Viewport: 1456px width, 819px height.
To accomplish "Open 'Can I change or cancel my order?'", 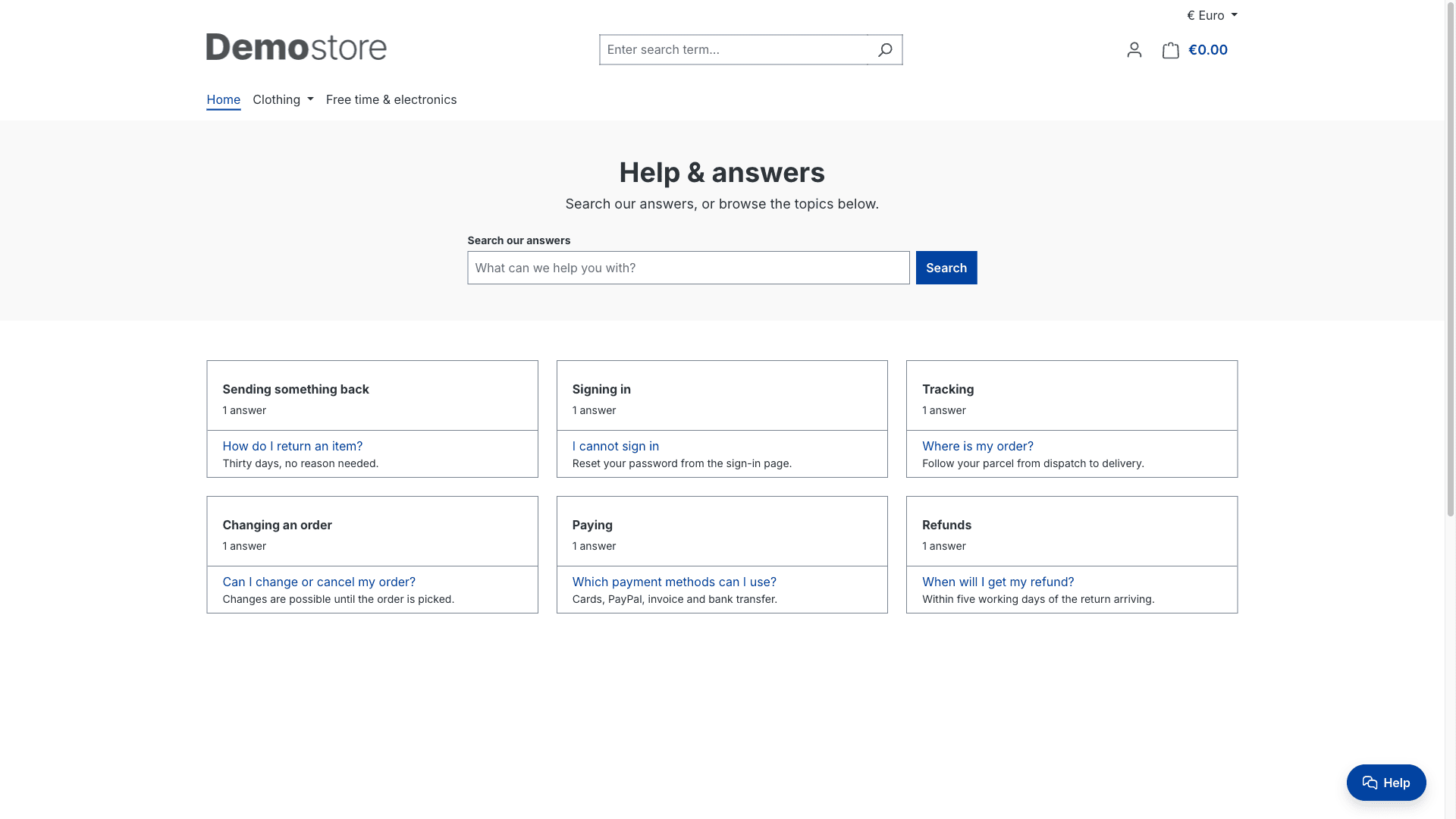I will 319,582.
